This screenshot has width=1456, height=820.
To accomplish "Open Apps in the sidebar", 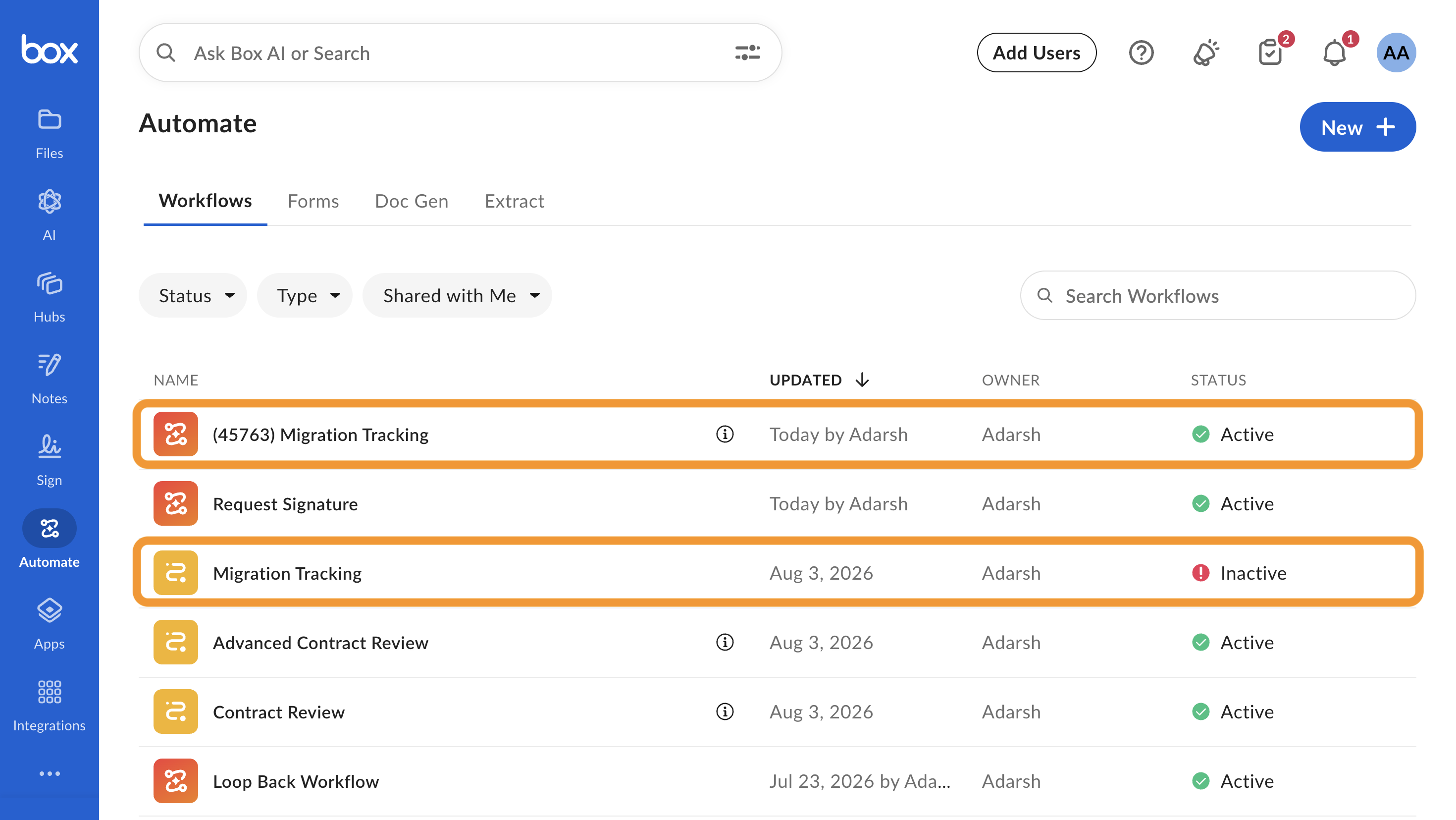I will coord(49,624).
